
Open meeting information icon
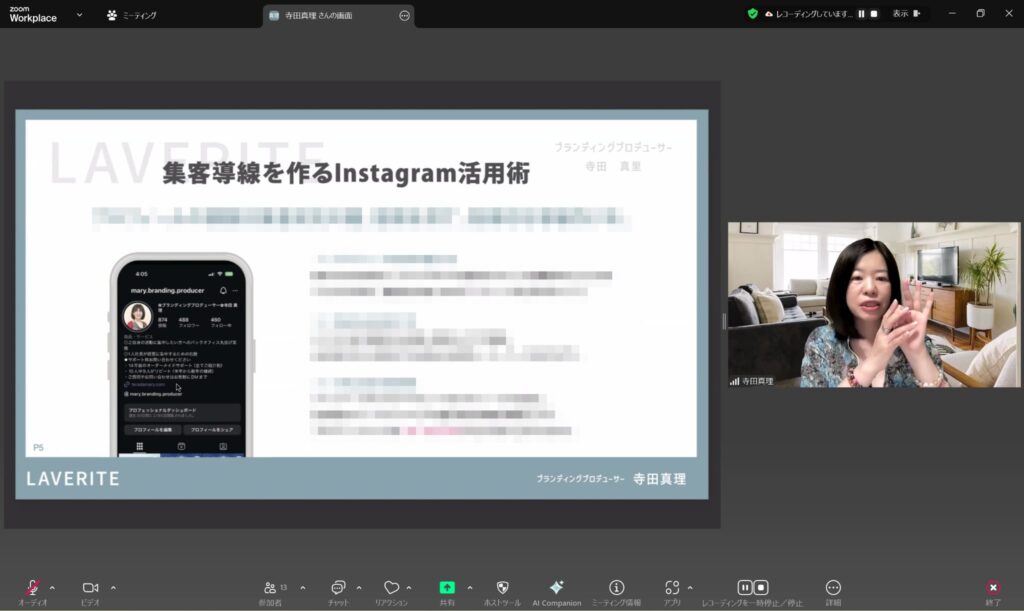click(616, 587)
